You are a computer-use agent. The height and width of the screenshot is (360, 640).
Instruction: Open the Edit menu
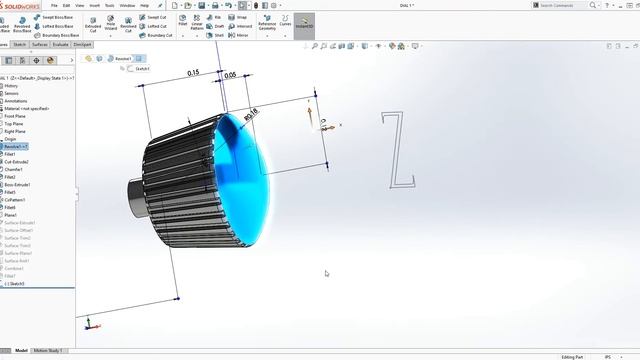click(66, 6)
